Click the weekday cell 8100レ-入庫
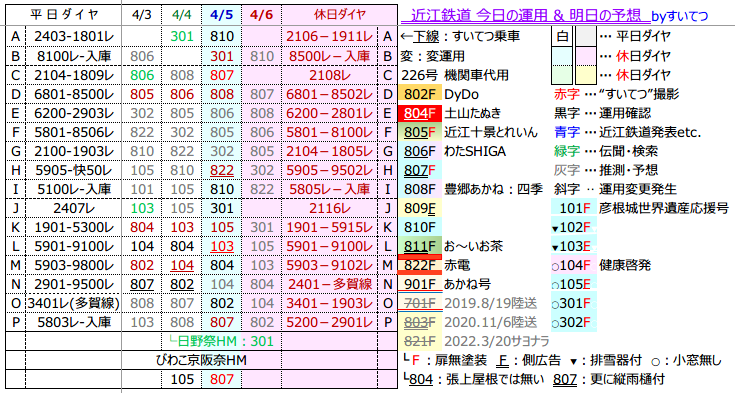Viewport: 735px width, 393px height. pyautogui.click(x=74, y=56)
